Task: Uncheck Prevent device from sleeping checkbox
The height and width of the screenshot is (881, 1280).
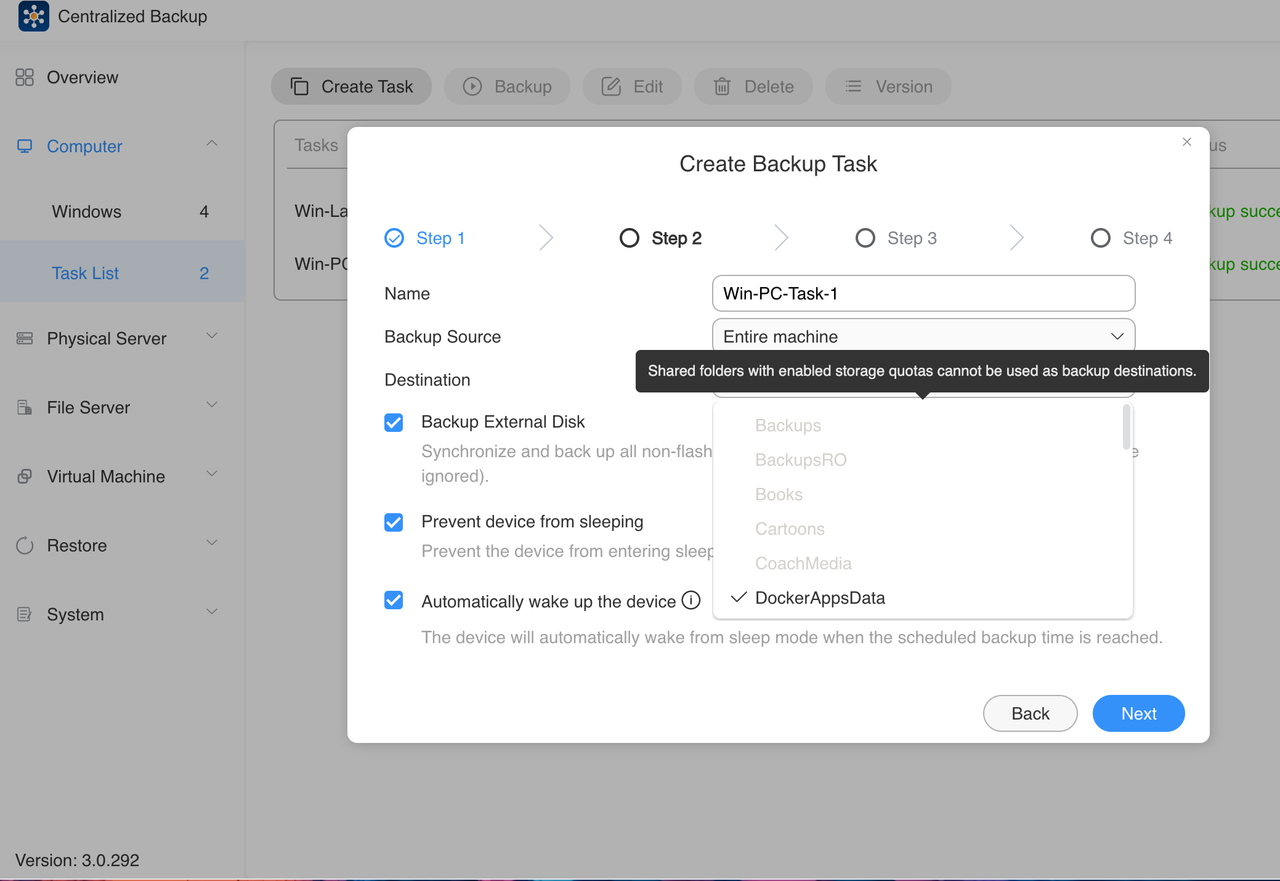Action: (394, 522)
